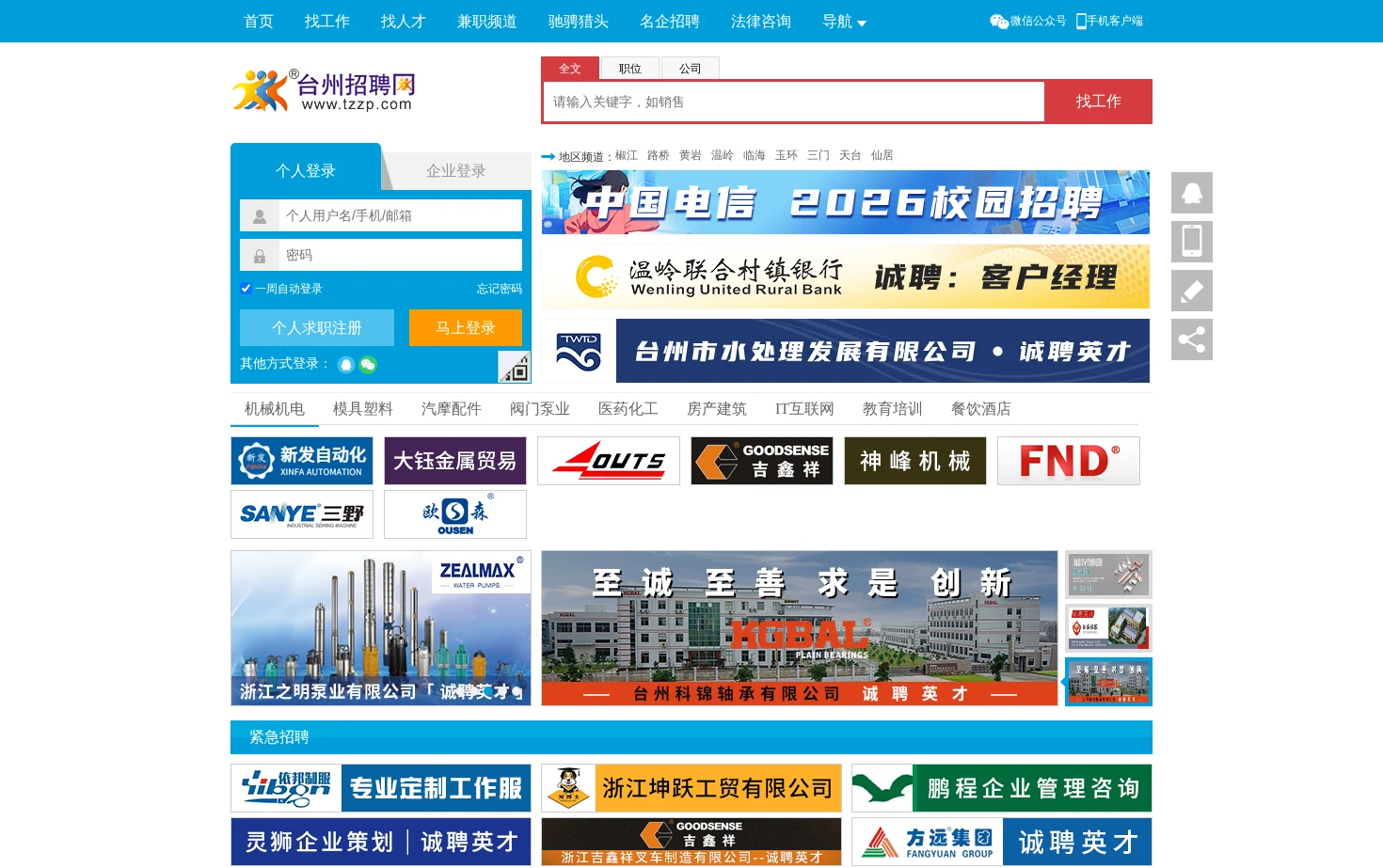Open 兼职频道 in the top navigation

tap(487, 22)
